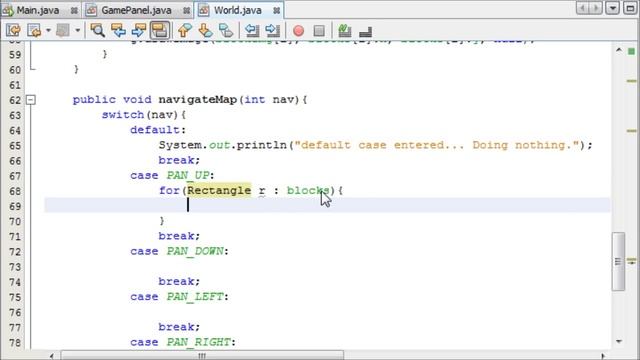Switch to GamePanel.java tab
640x360 pixels.
pyautogui.click(x=137, y=10)
